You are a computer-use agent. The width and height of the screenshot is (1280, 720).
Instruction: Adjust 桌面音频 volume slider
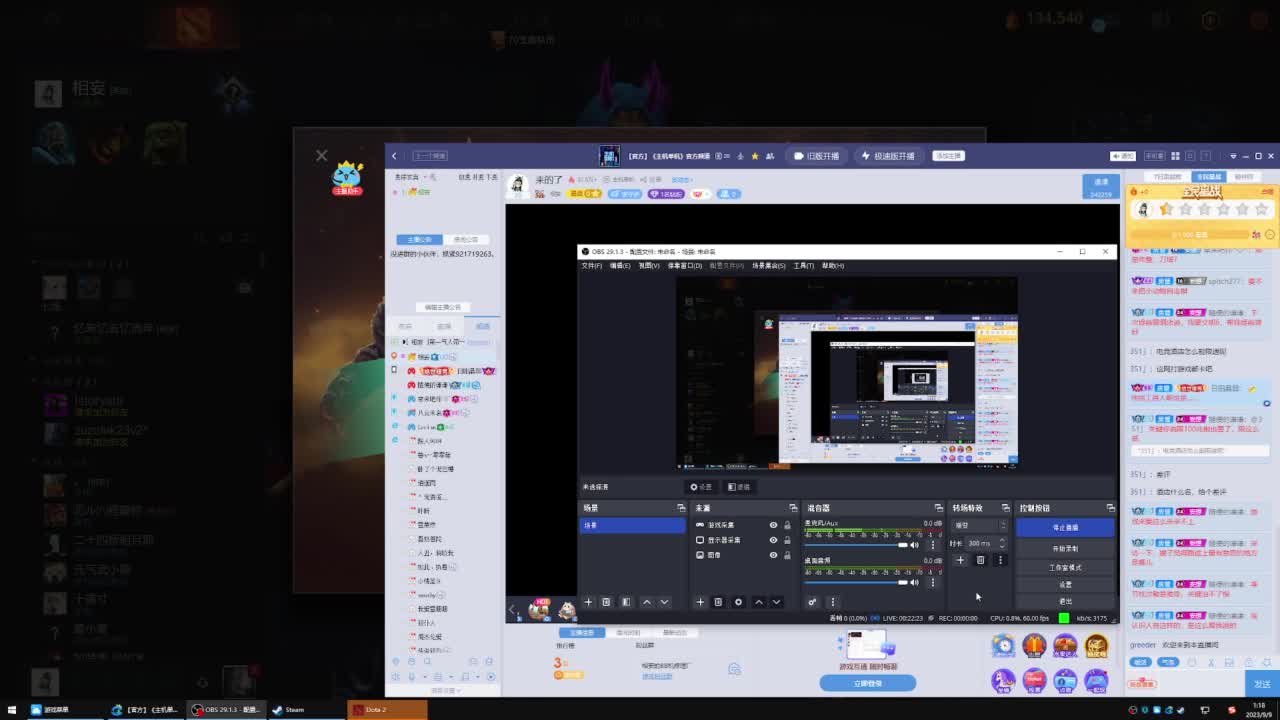858,582
